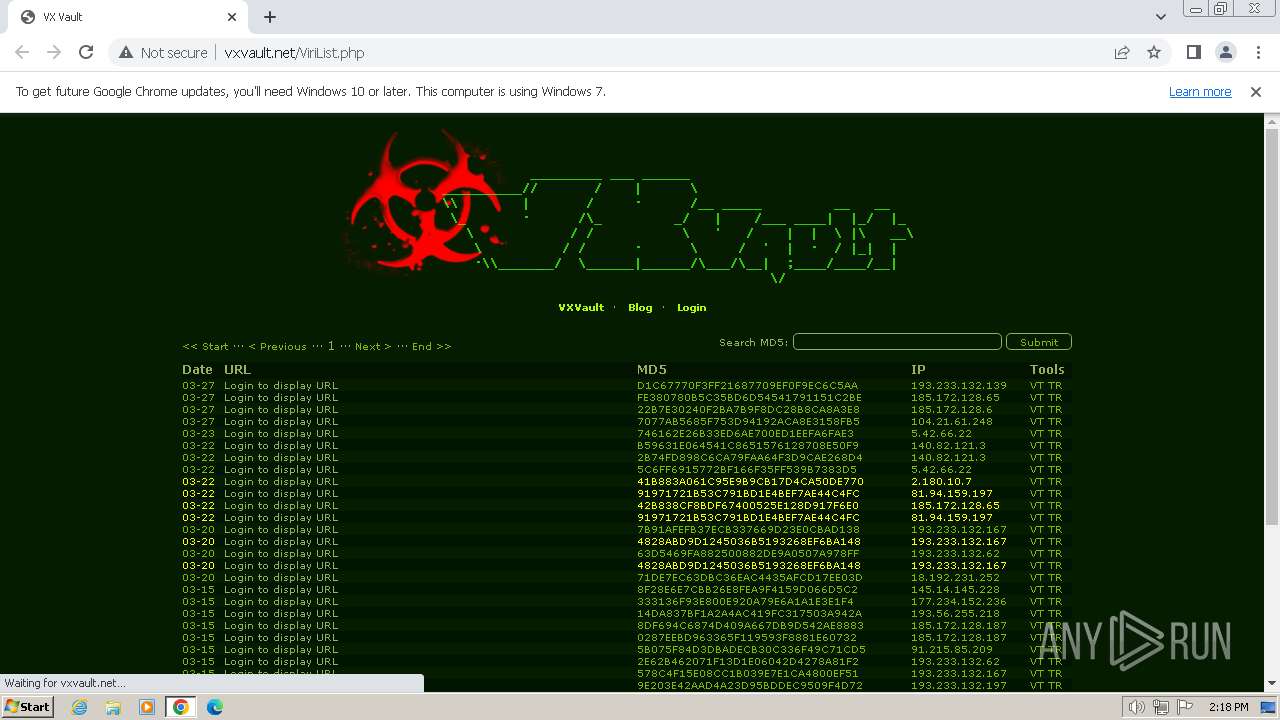Open the tab search chevron
This screenshot has height=720, width=1280.
pos(1161,17)
